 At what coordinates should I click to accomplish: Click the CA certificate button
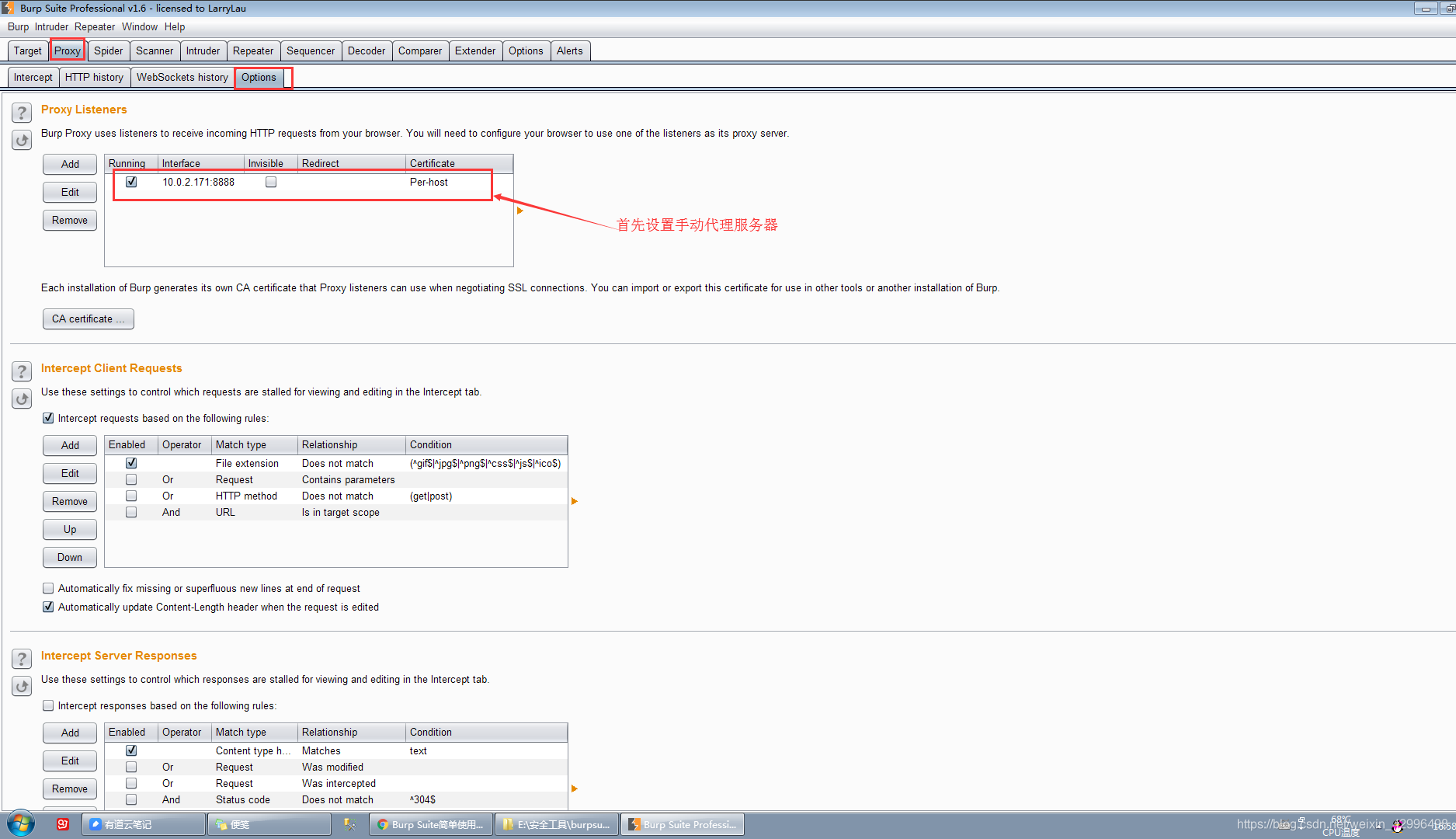tap(89, 319)
